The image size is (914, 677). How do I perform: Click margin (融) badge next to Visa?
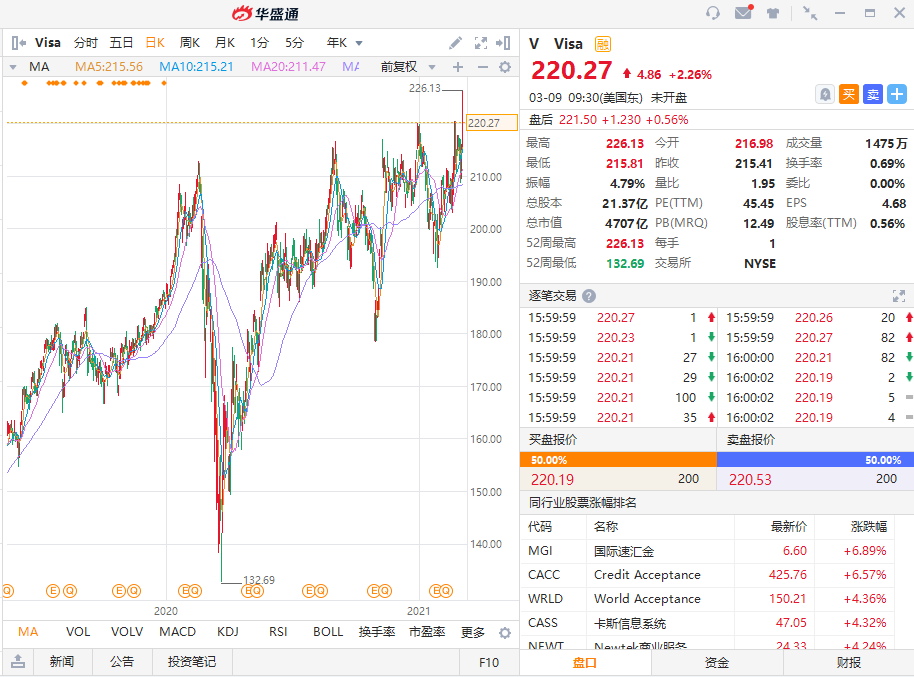click(x=603, y=44)
